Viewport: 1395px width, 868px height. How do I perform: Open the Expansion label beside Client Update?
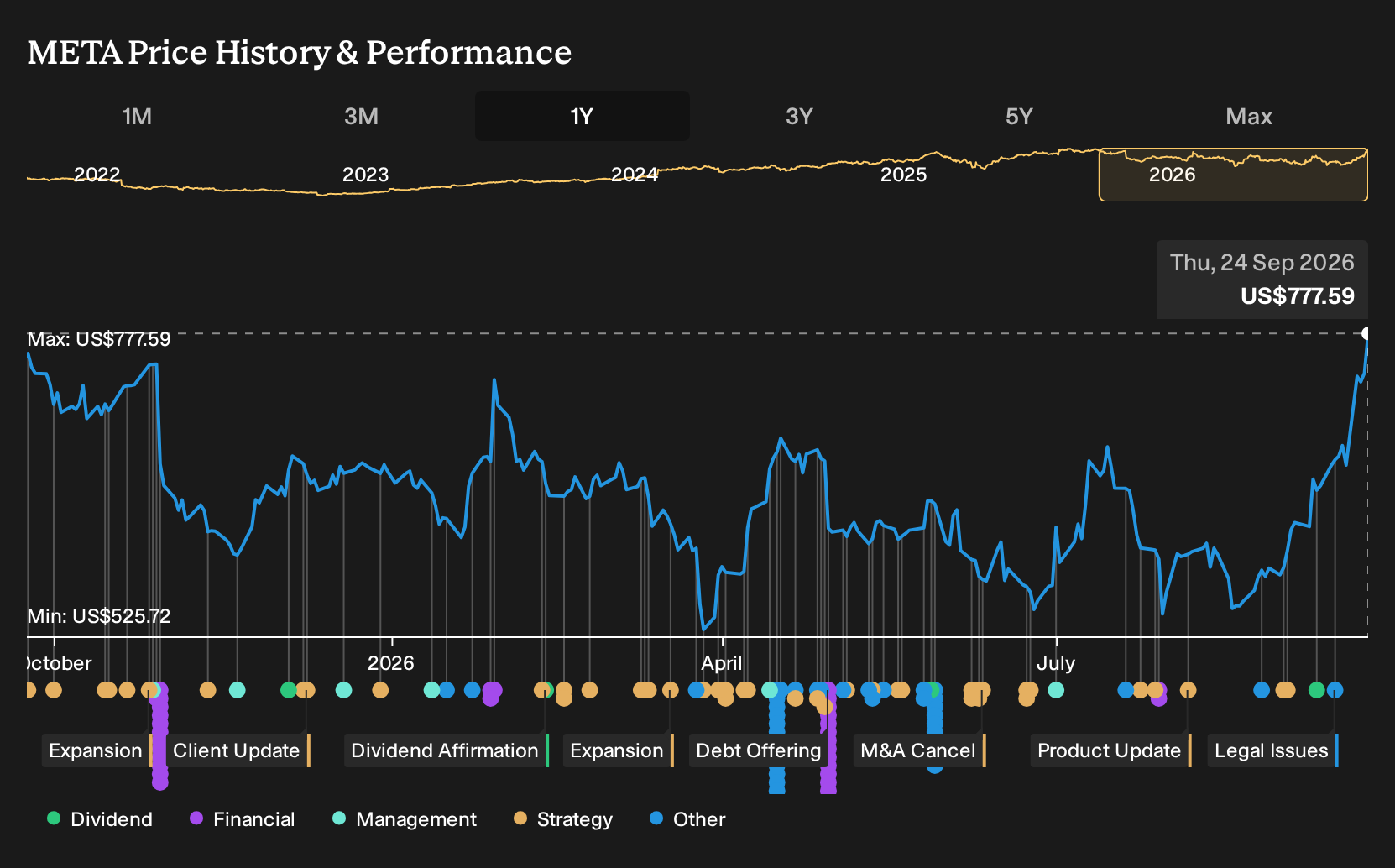tap(97, 750)
